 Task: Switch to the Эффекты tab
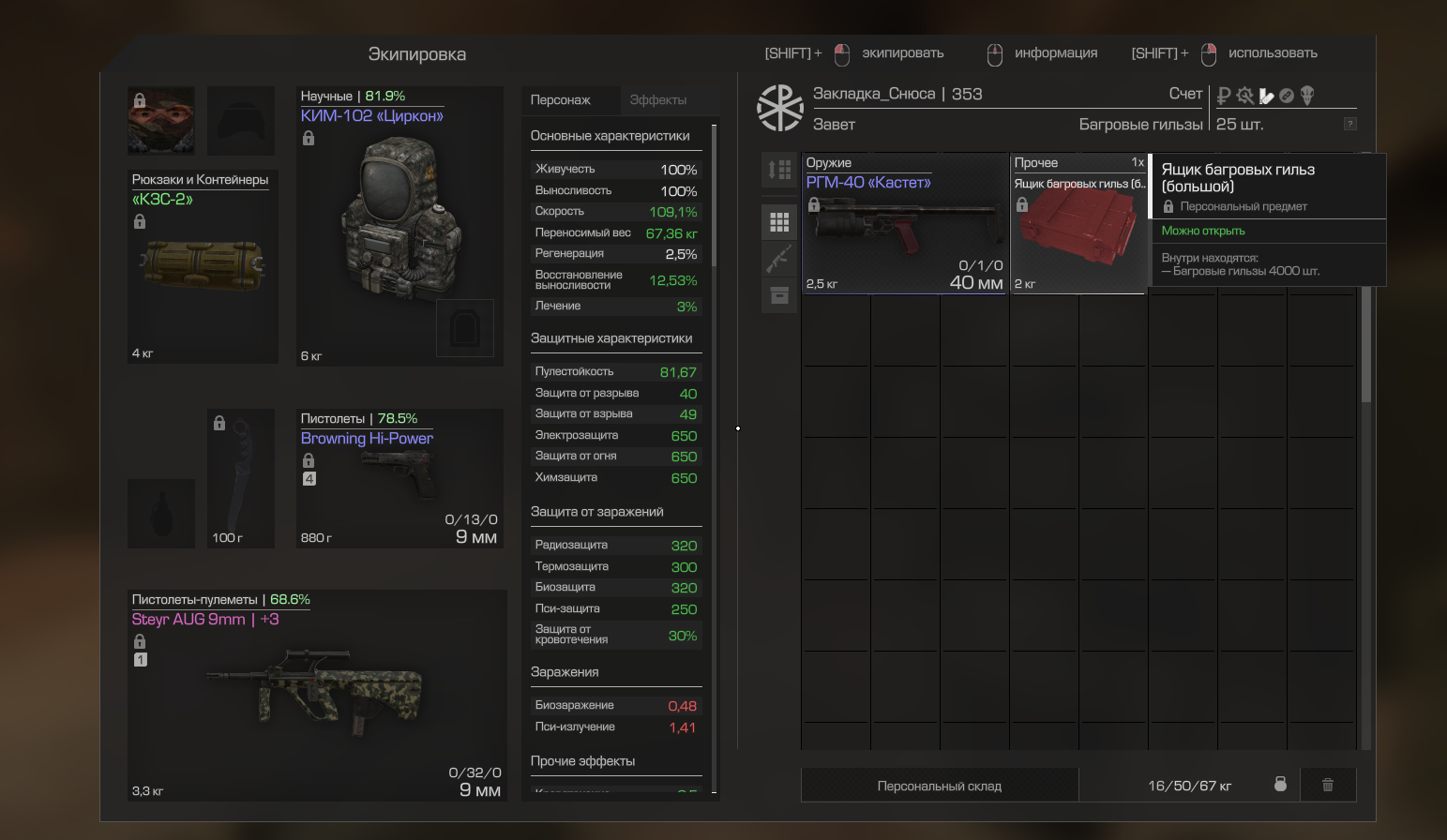tap(658, 100)
